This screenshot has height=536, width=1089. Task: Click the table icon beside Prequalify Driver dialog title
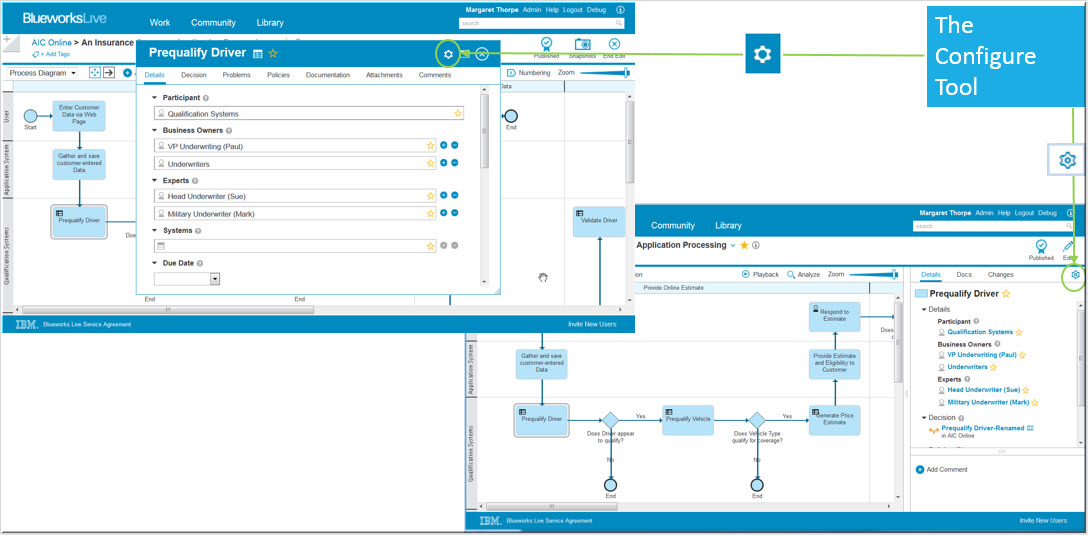(258, 53)
